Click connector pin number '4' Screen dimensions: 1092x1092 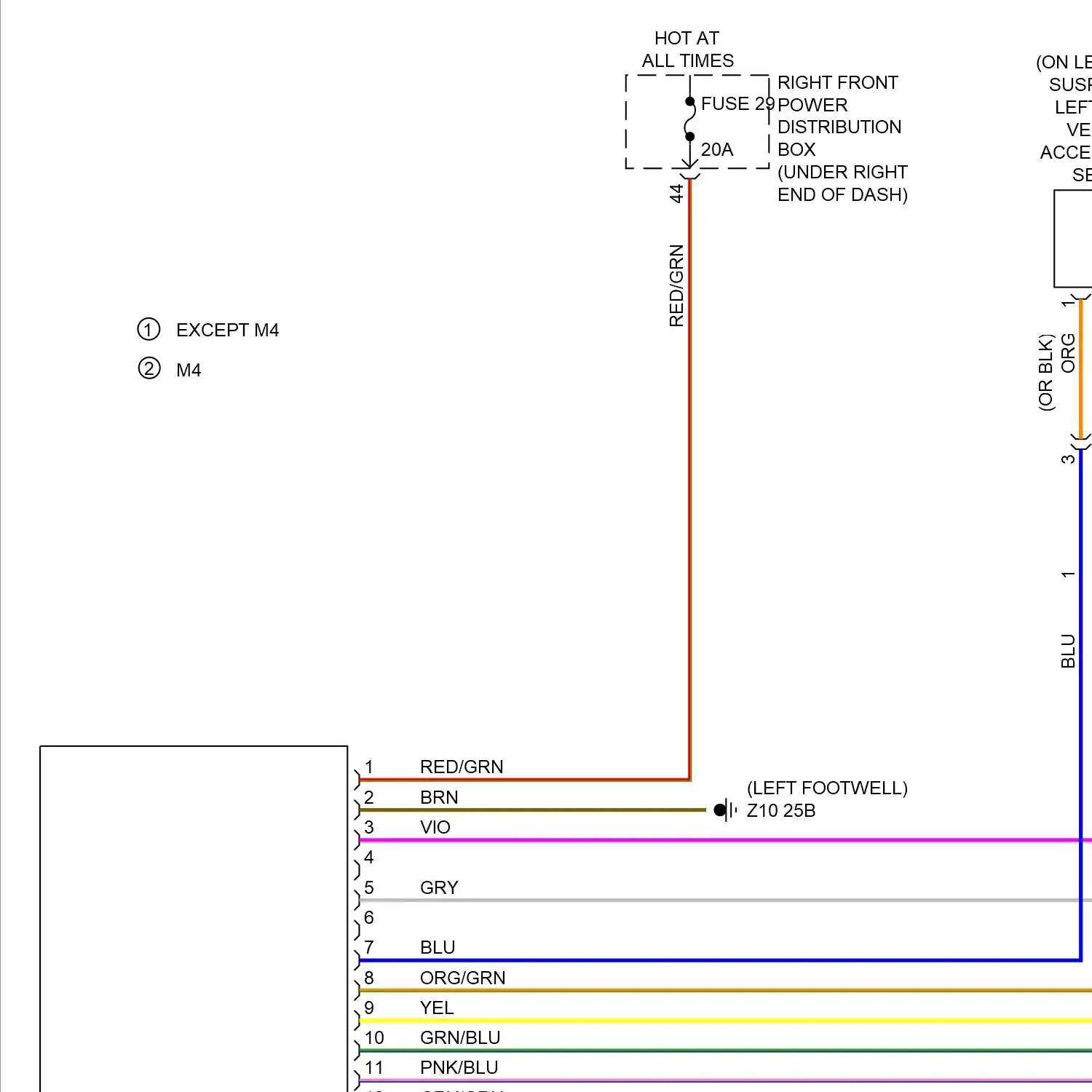[369, 858]
